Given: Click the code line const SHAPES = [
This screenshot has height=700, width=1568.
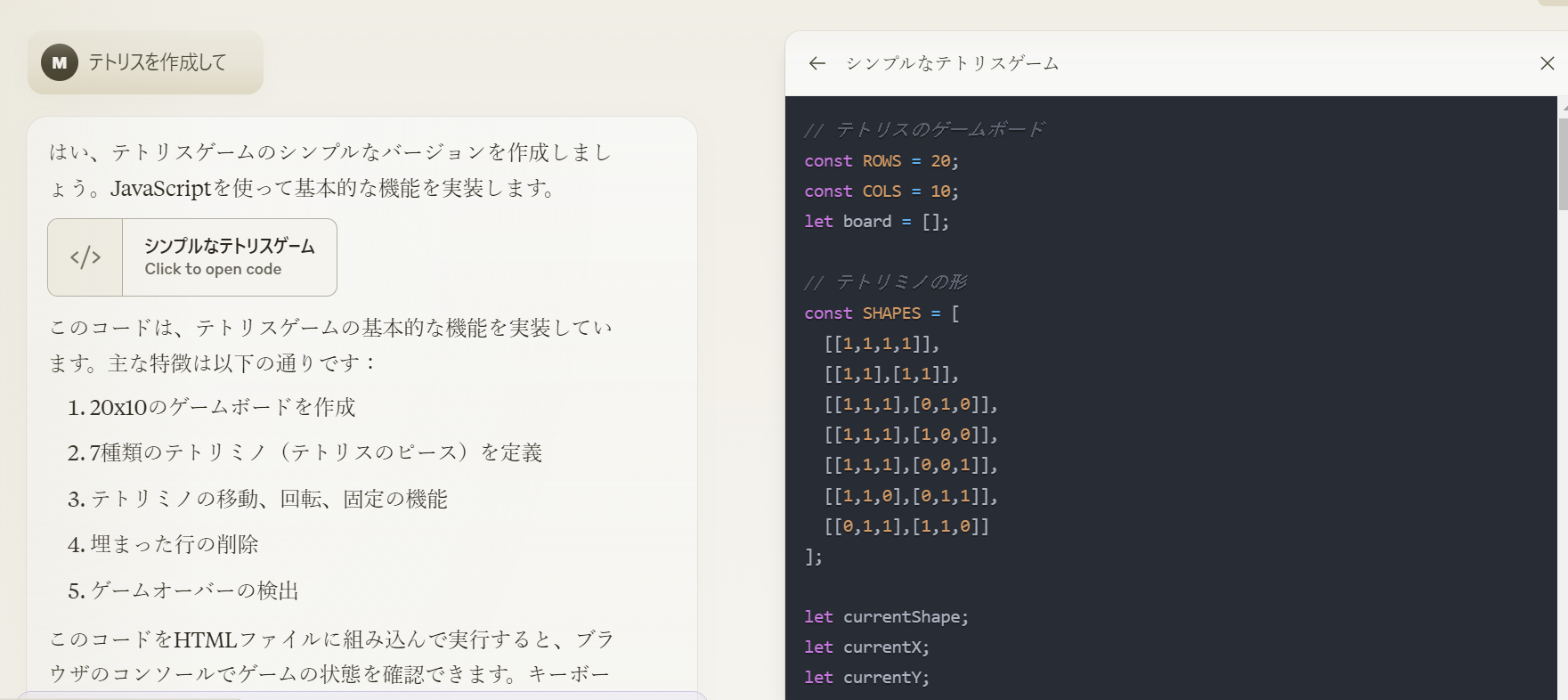Looking at the screenshot, I should (x=881, y=313).
